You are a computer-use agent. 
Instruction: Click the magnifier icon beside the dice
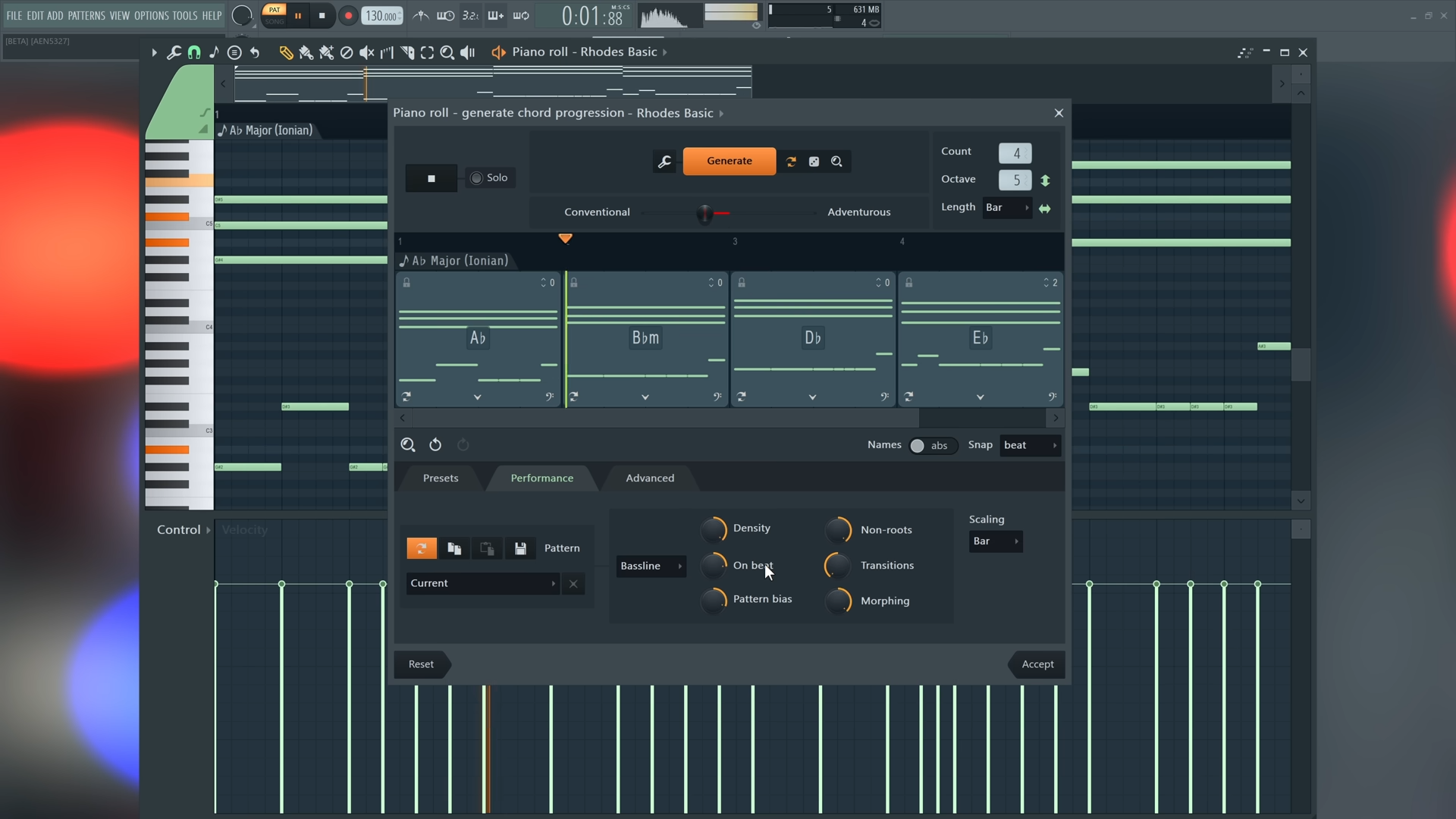[836, 162]
